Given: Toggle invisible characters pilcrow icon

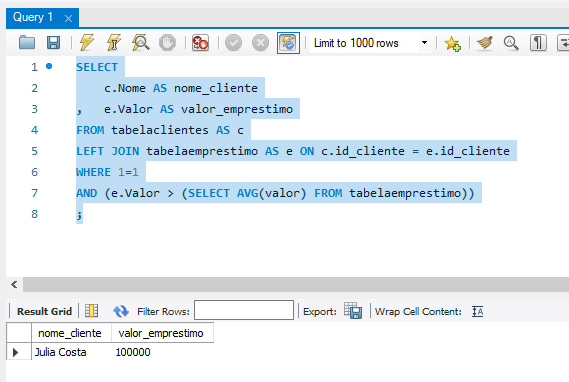Looking at the screenshot, I should [538, 43].
